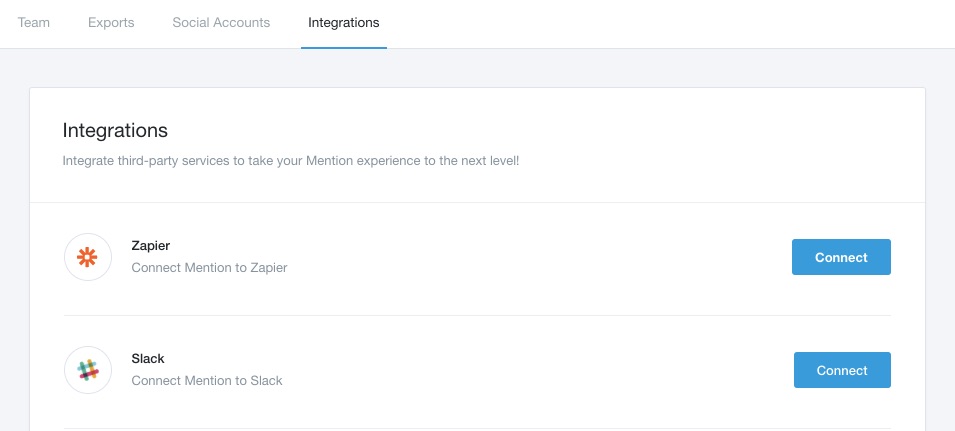
Task: Click the large Integrations panel heading
Action: point(115,130)
